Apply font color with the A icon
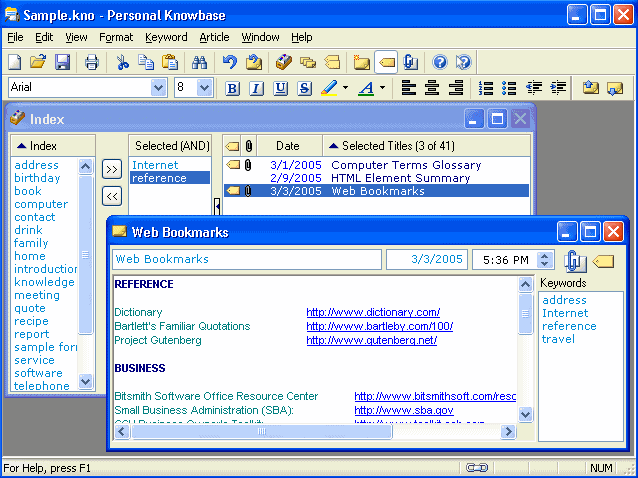The image size is (638, 478). 367,88
